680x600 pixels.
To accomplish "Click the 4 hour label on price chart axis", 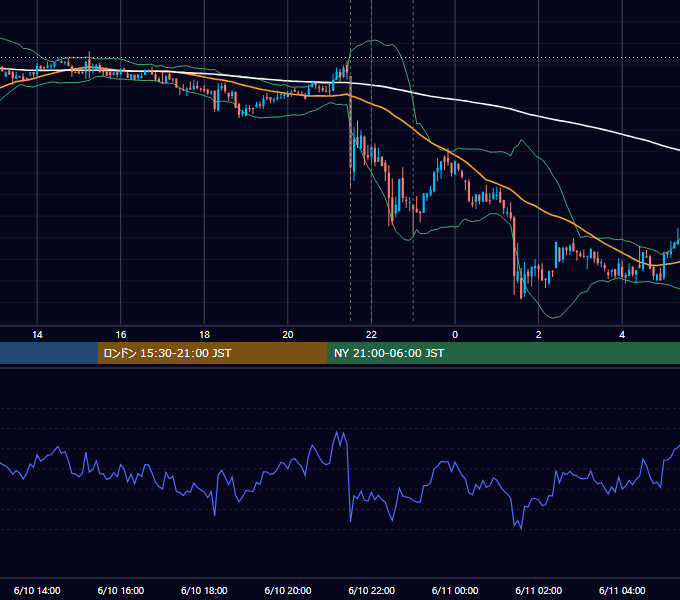I will [622, 335].
